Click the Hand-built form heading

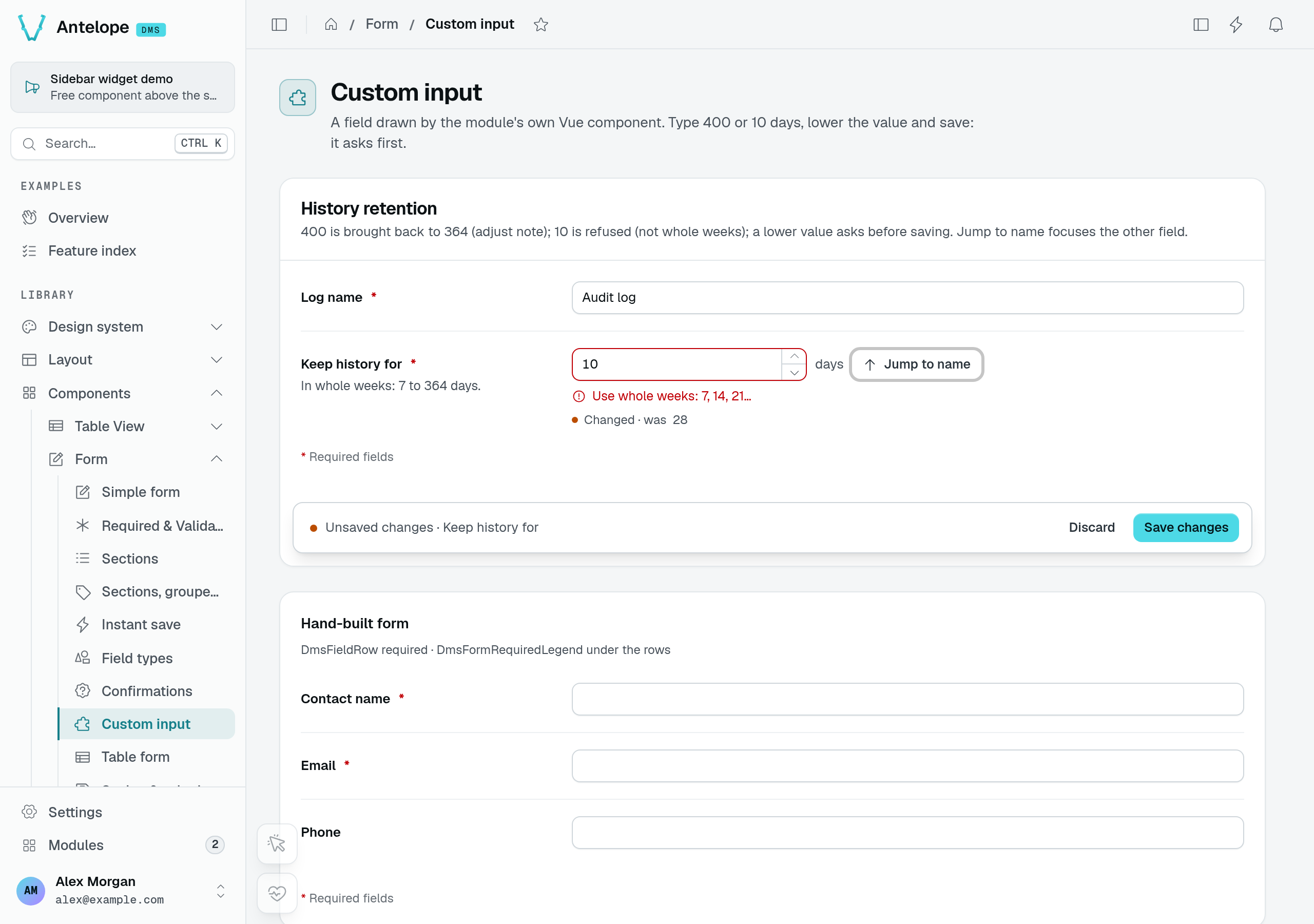pyautogui.click(x=354, y=623)
